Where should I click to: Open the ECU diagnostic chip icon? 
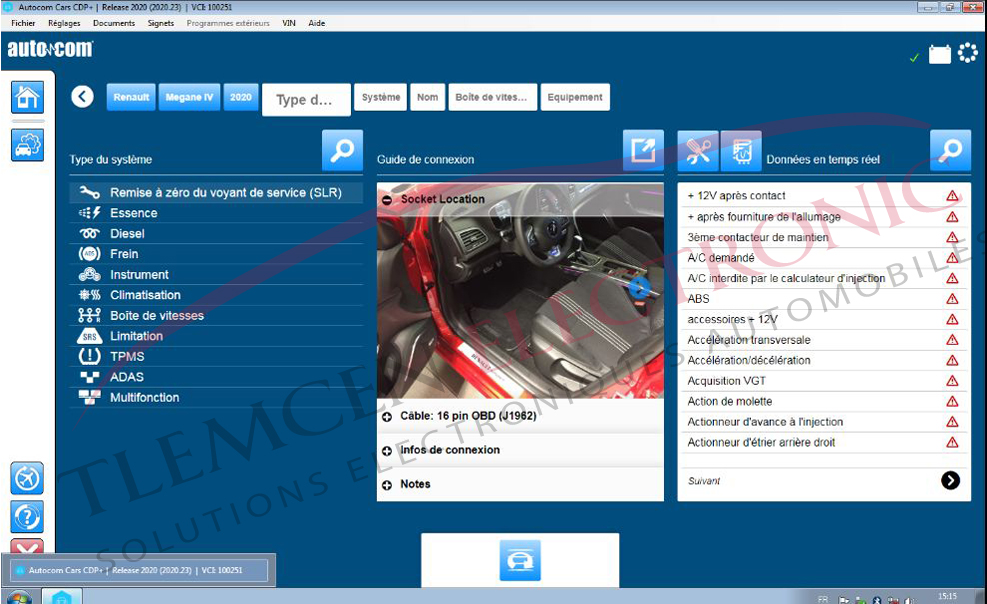coord(741,151)
